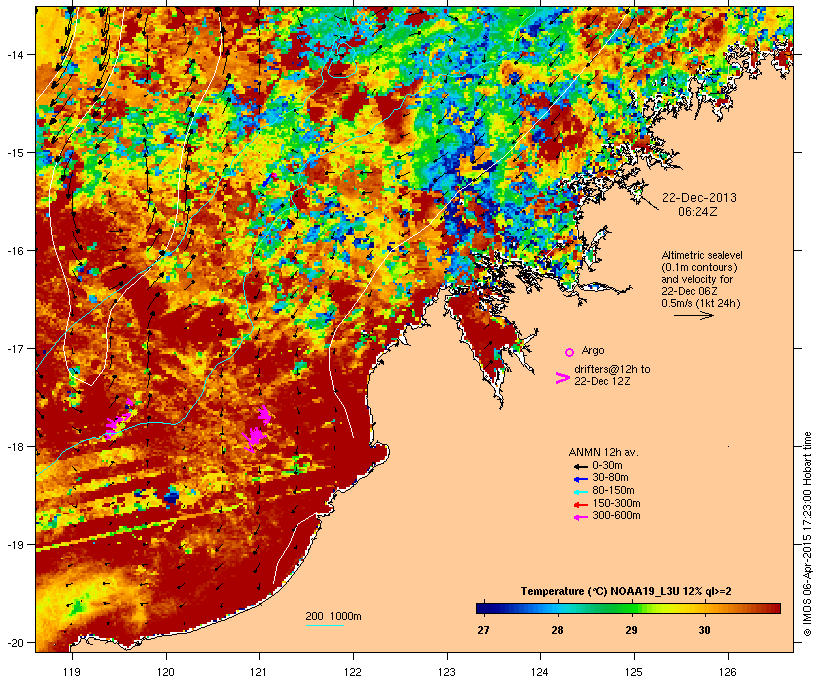
Task: Click the '300-600m' depth label
Action: point(617,516)
